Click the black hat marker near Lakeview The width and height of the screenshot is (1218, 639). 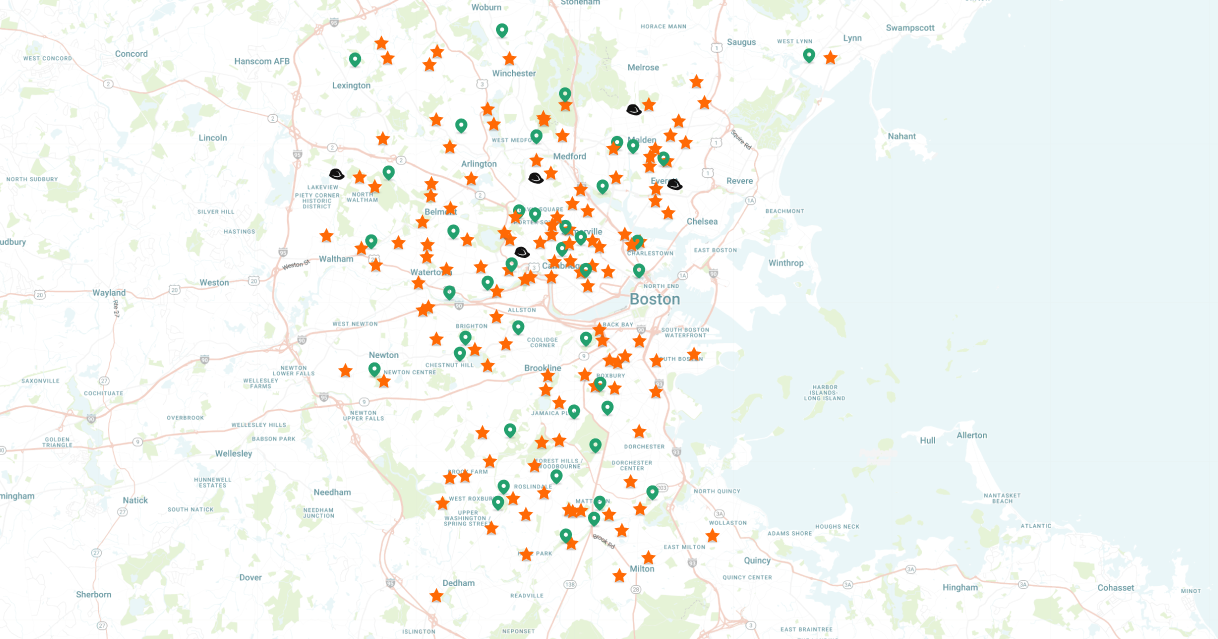(337, 175)
